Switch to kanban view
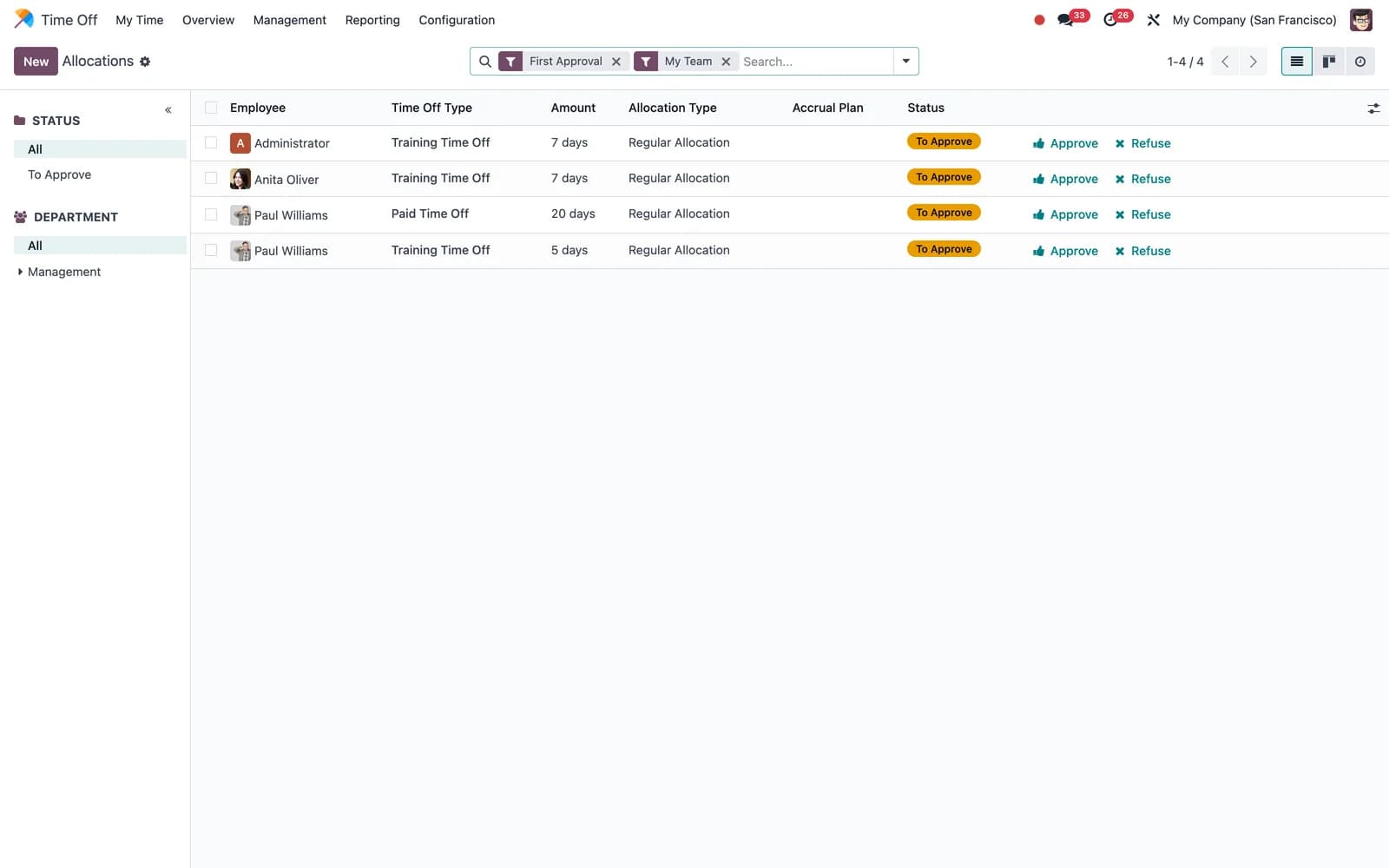 click(x=1328, y=62)
